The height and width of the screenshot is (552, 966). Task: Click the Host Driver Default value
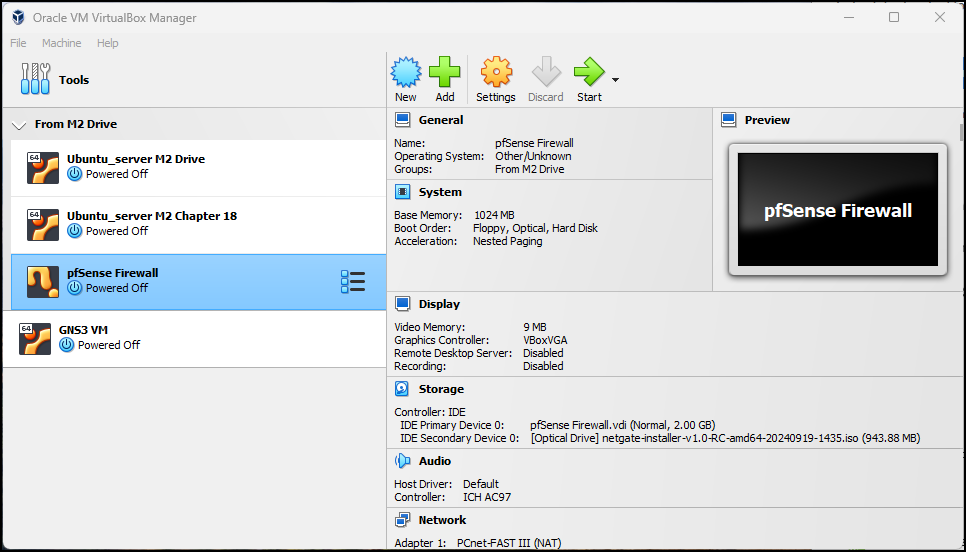(x=481, y=484)
